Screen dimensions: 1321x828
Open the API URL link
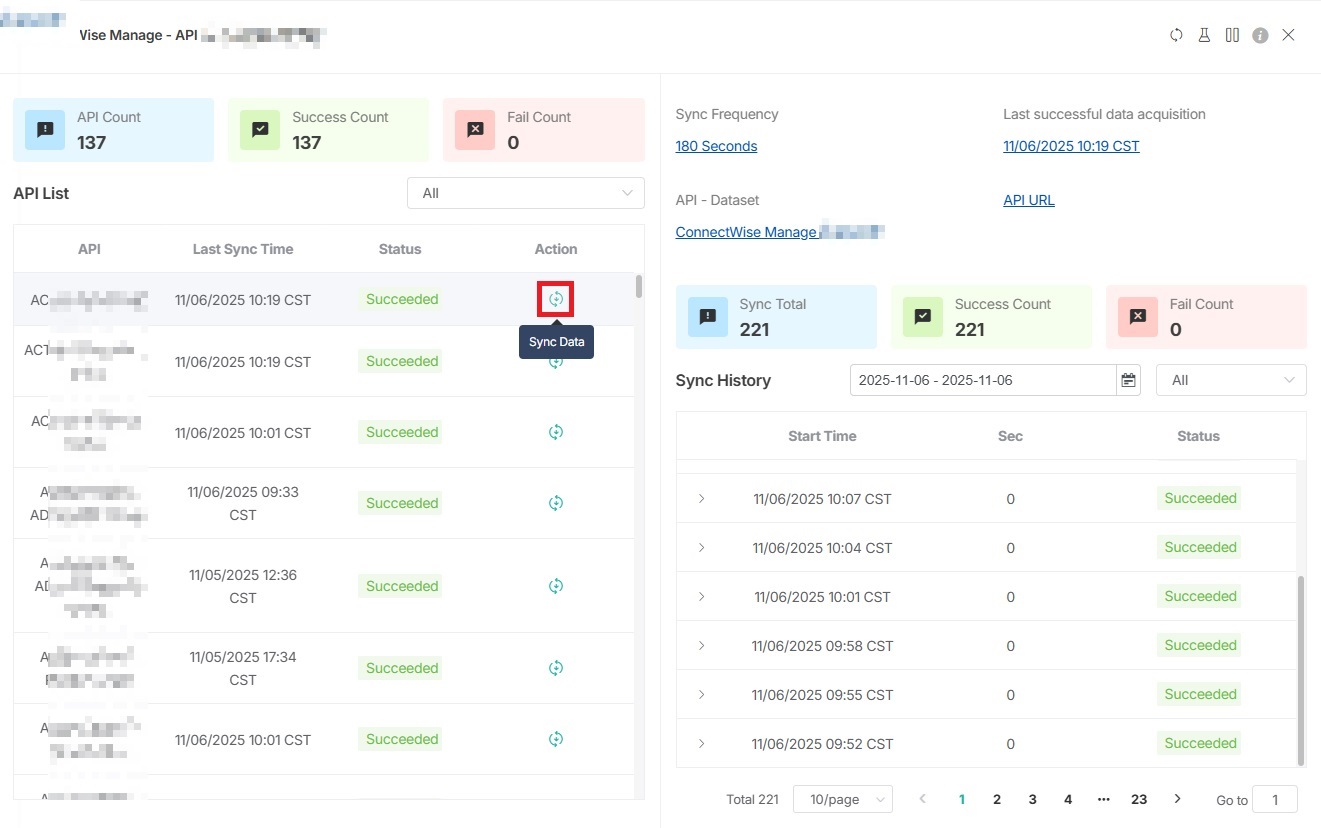tap(1029, 200)
